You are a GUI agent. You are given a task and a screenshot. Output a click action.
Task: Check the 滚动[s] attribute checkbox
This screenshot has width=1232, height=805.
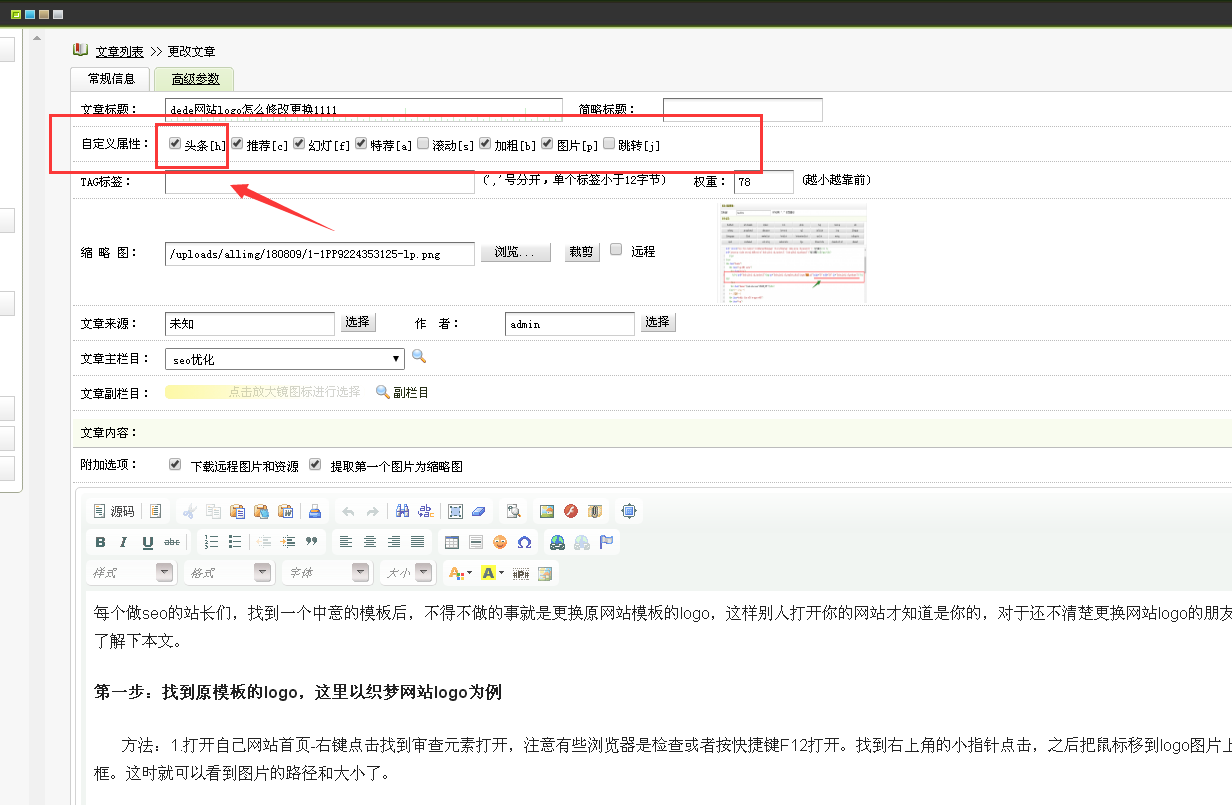423,144
